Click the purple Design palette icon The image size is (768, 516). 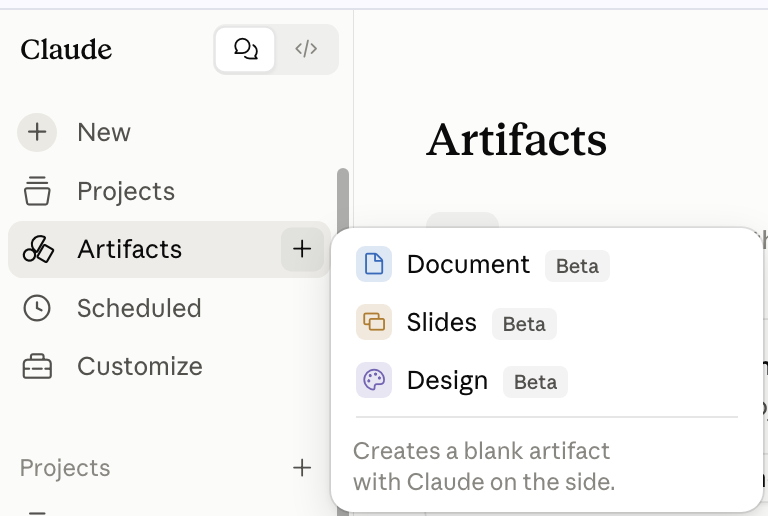pos(374,380)
